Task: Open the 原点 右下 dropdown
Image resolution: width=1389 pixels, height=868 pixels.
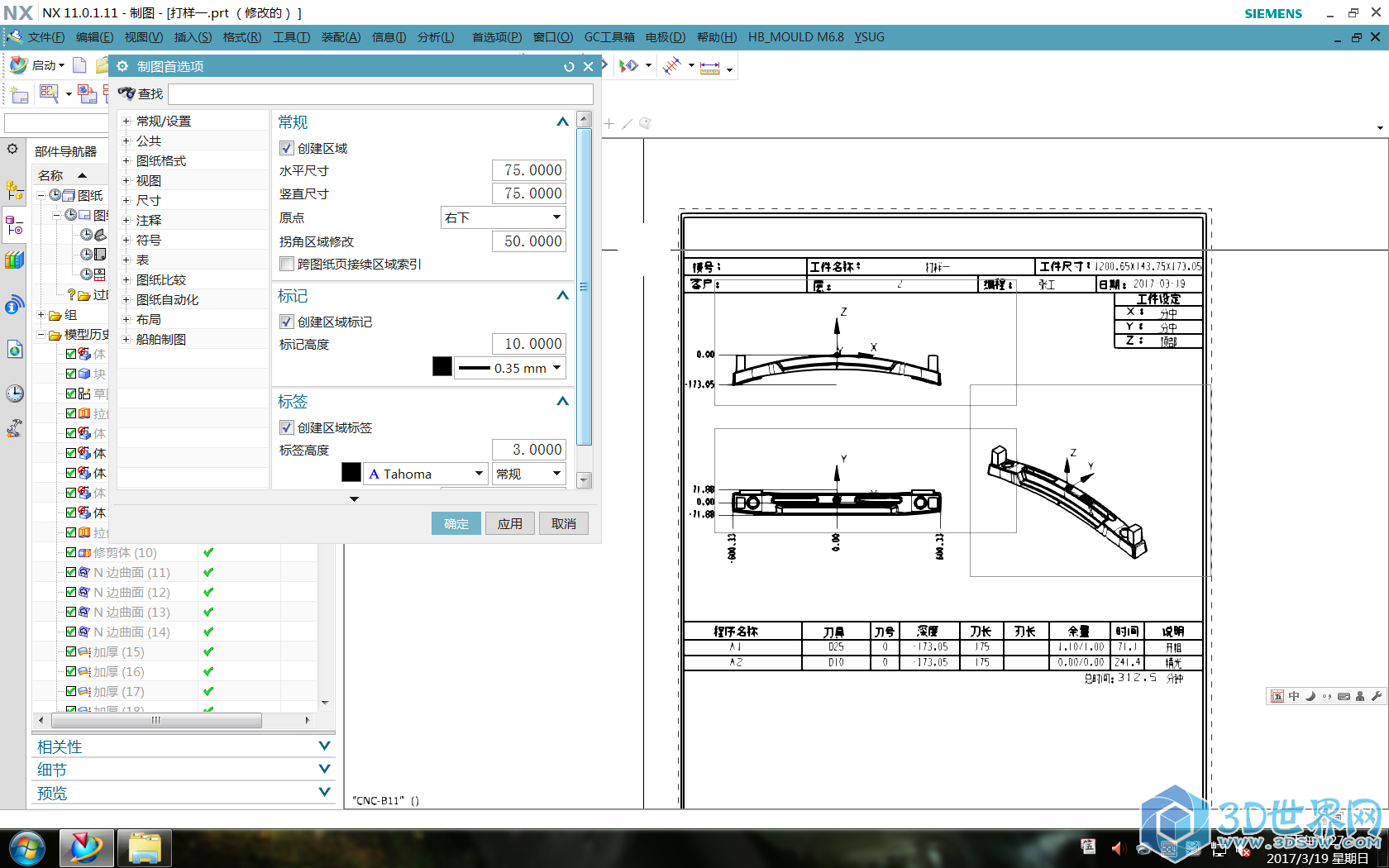Action: tap(504, 217)
